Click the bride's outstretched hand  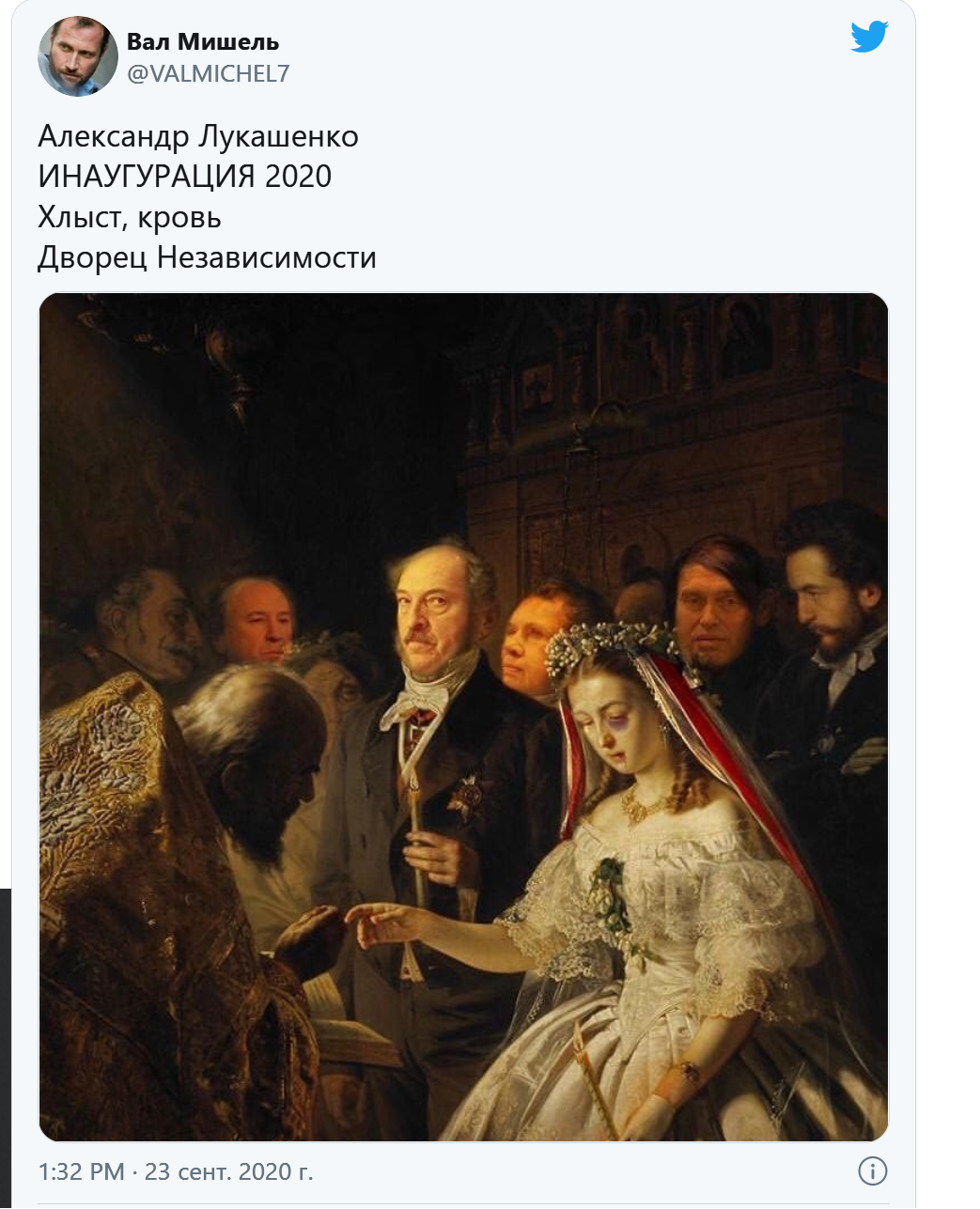tap(385, 922)
